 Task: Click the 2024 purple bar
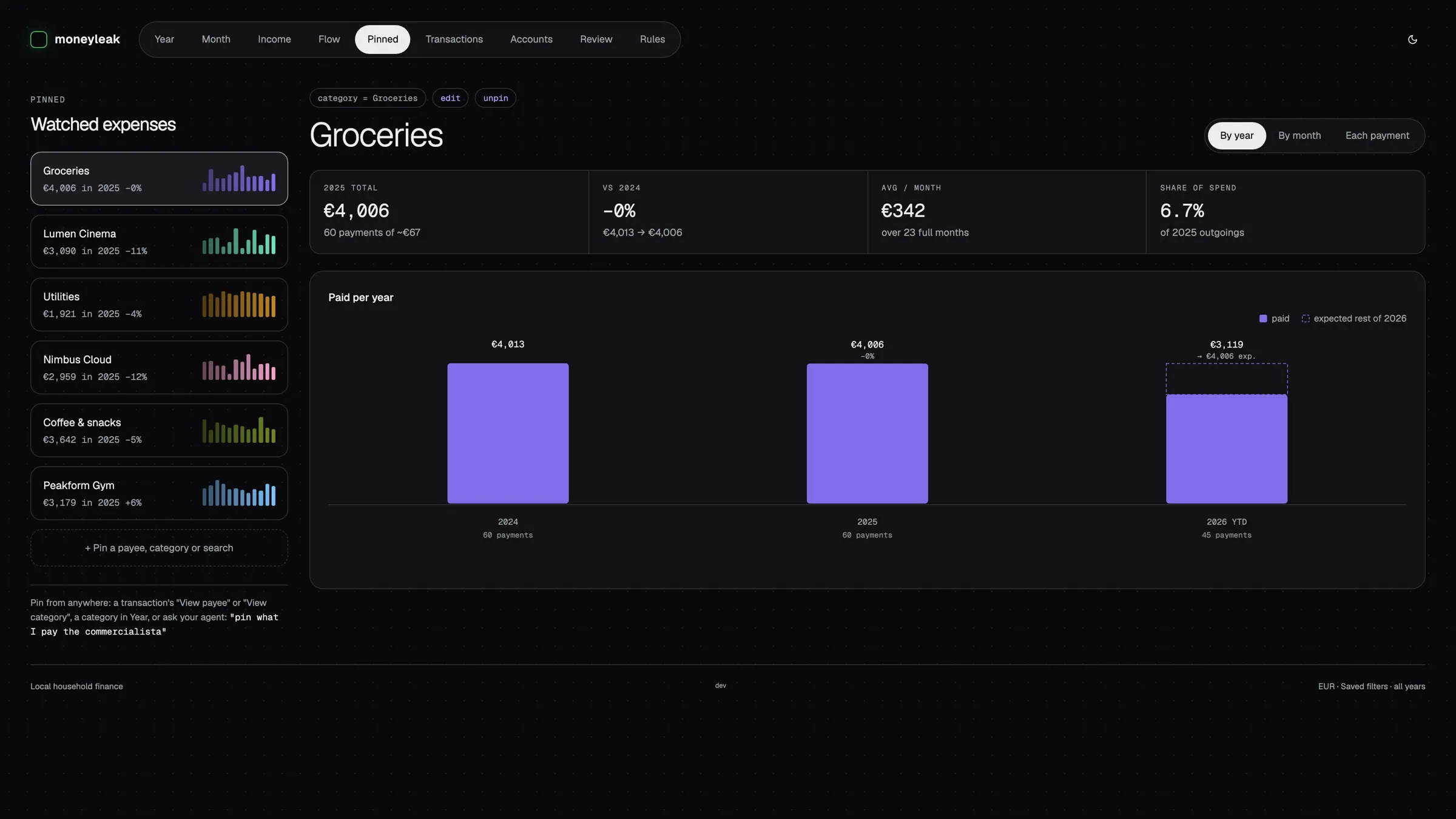(508, 433)
